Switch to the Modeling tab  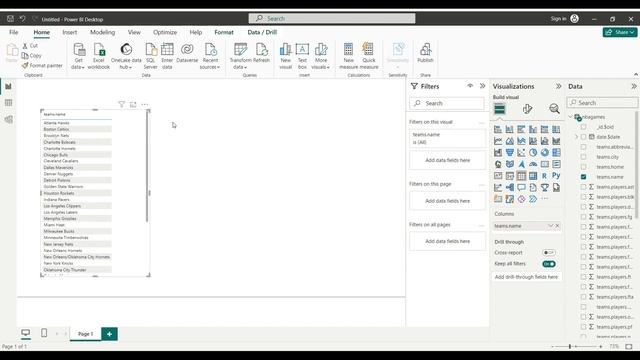(102, 32)
